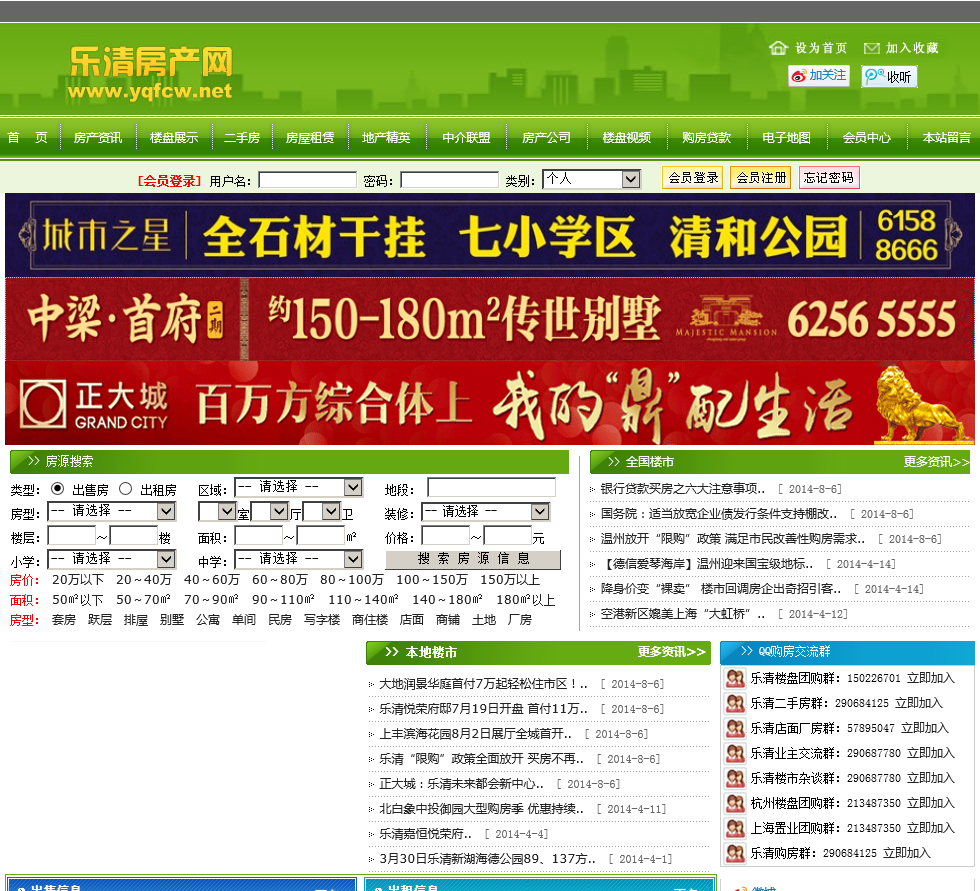Viewport: 980px width, 891px height.
Task: Open 更多资讯 link in 全国楼市
Action: point(936,462)
